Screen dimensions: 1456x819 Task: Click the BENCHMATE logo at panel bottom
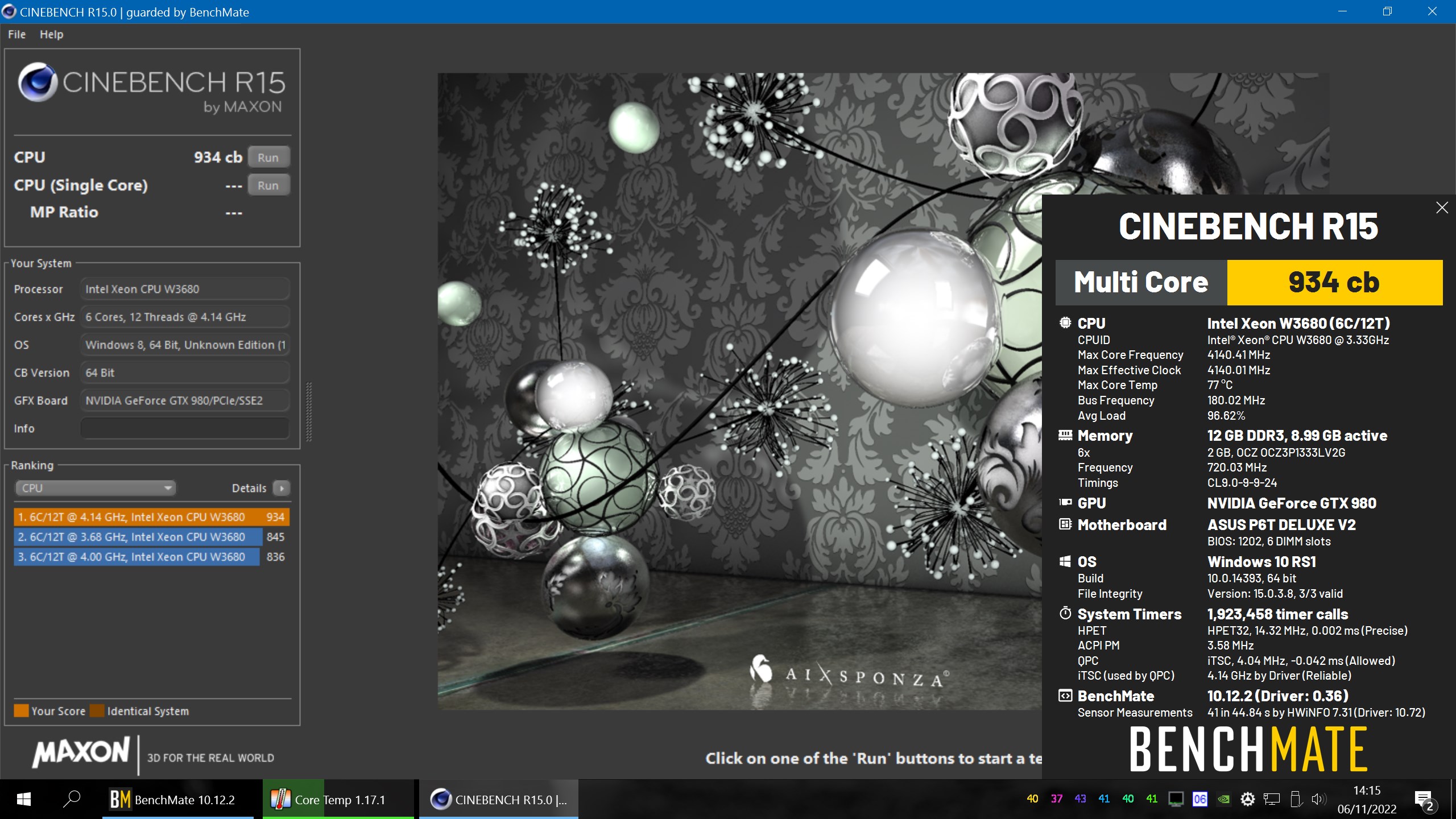coord(1248,750)
